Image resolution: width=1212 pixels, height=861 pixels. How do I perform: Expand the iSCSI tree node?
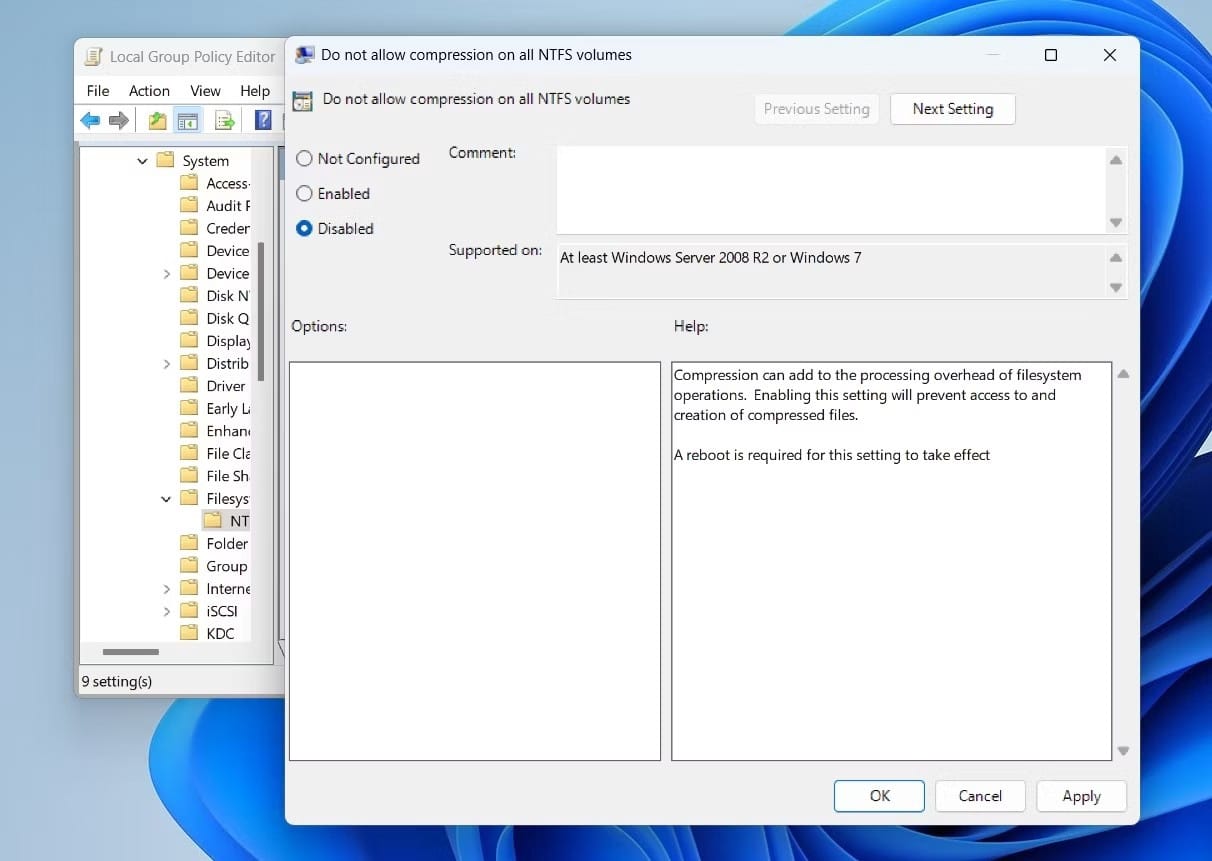(x=166, y=611)
